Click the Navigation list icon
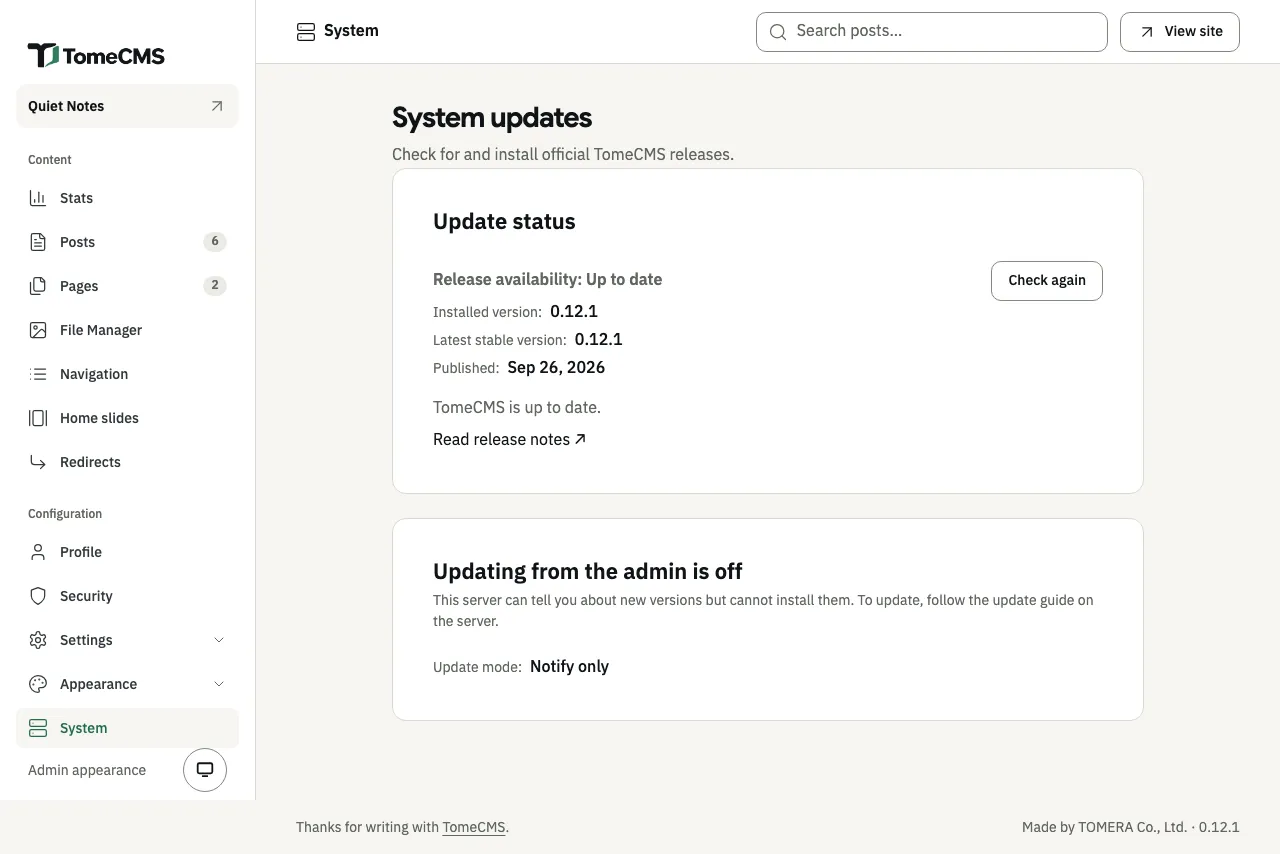This screenshot has width=1280, height=854. [38, 374]
